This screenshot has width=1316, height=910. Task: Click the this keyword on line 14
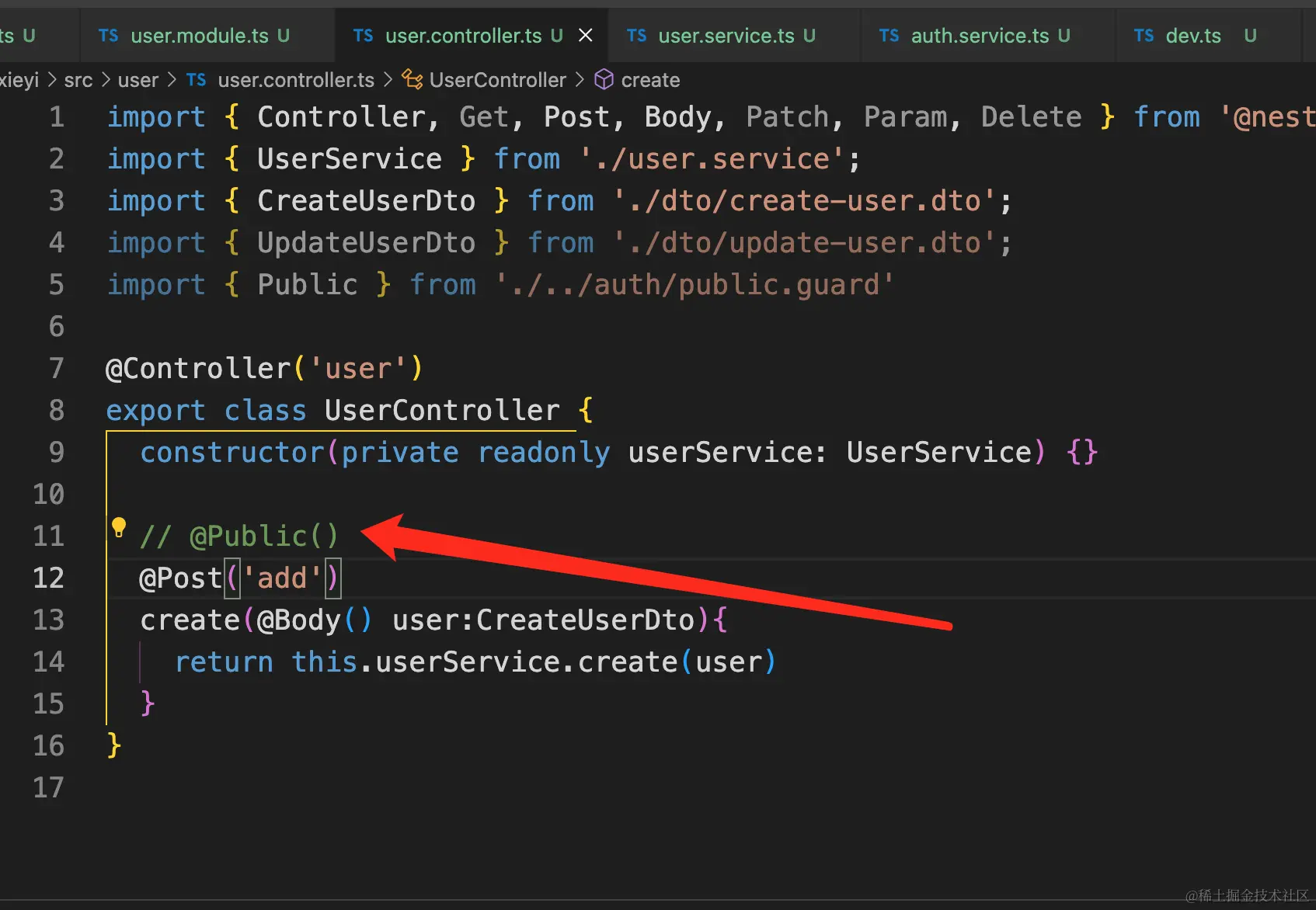[x=325, y=662]
